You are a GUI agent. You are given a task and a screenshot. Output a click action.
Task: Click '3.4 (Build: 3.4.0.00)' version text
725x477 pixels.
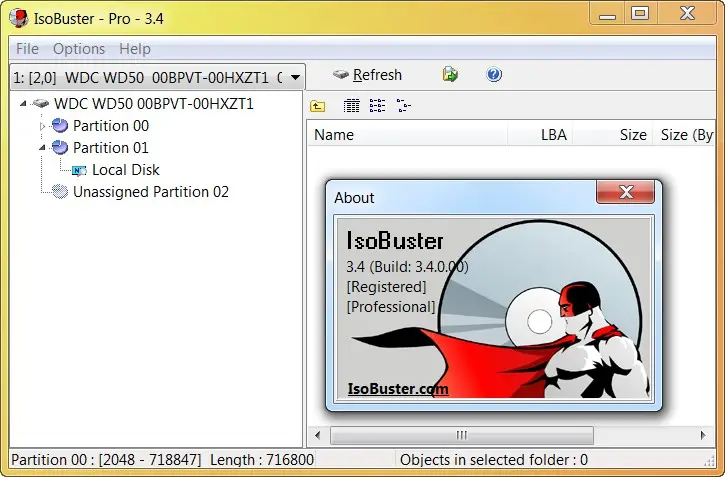pos(407,267)
